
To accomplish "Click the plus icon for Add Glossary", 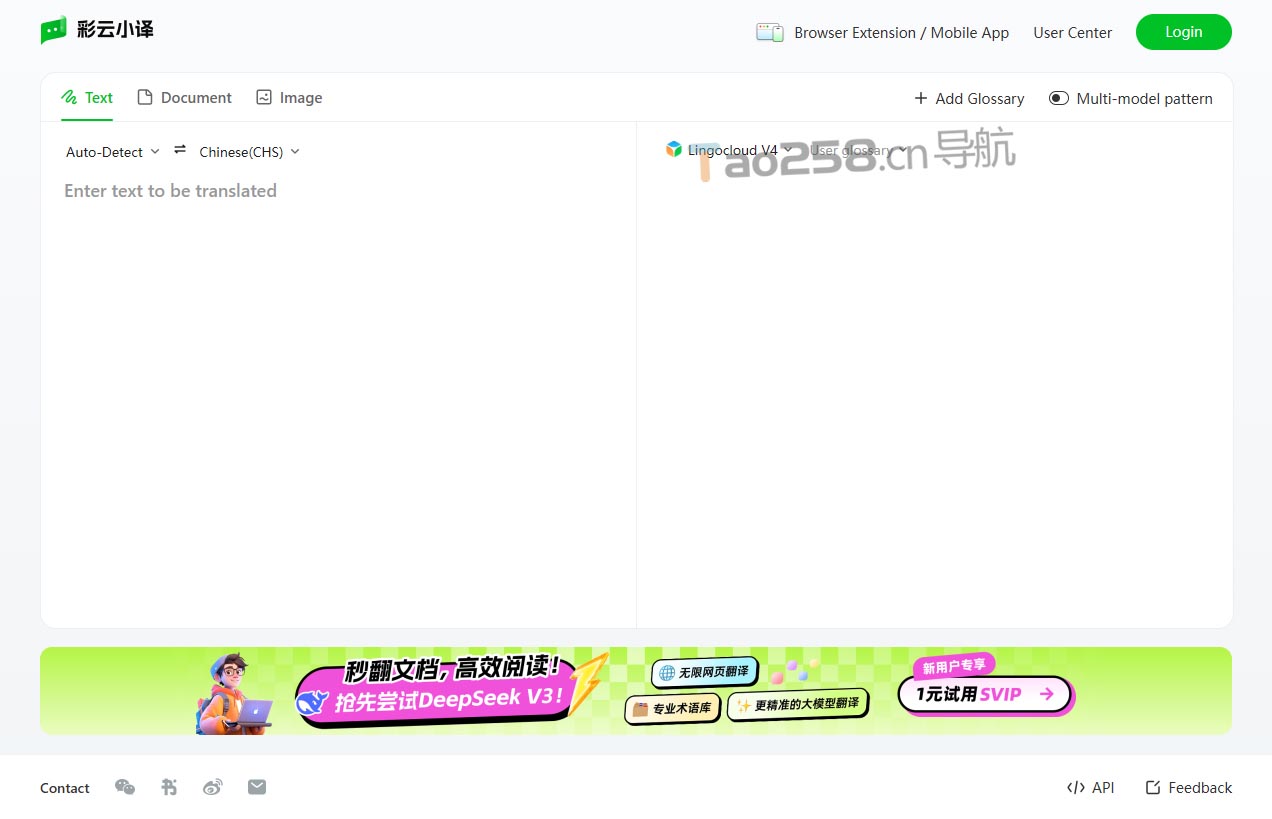I will 921,98.
